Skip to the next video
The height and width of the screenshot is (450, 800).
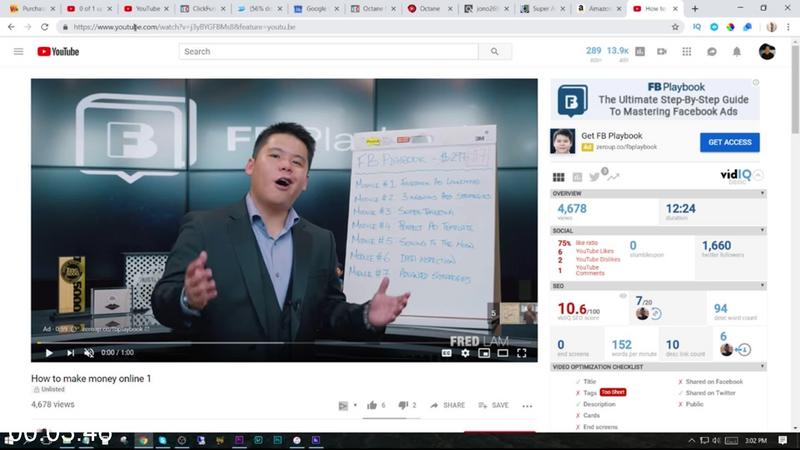click(70, 353)
